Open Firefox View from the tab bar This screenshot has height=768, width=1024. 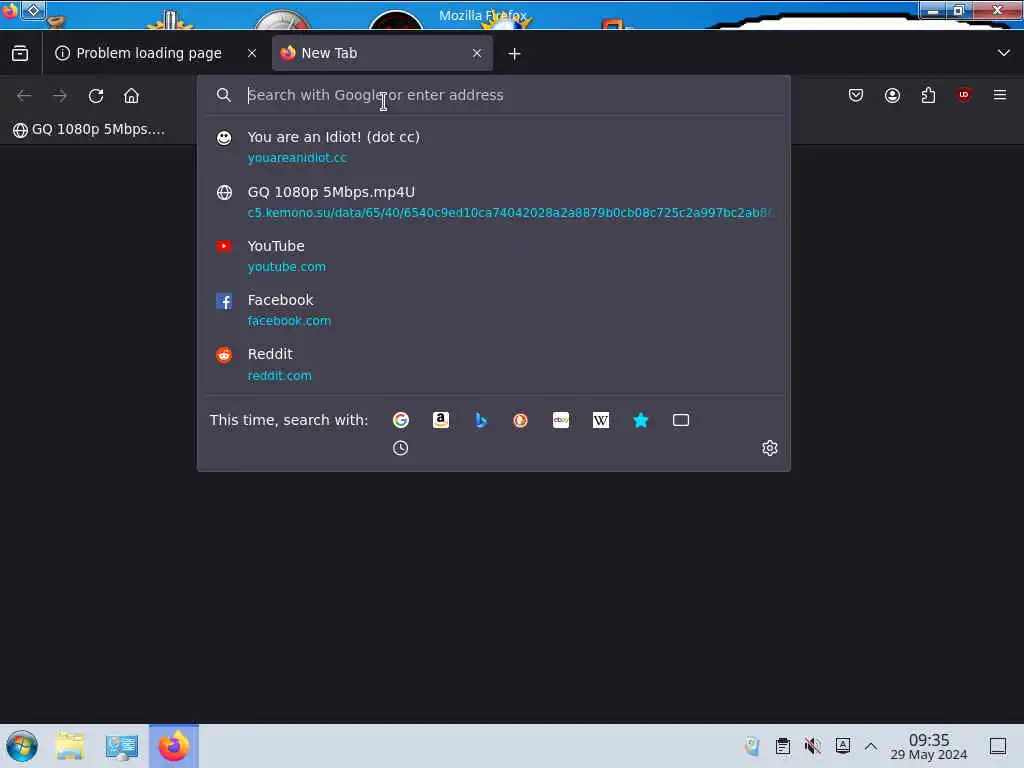(x=20, y=54)
